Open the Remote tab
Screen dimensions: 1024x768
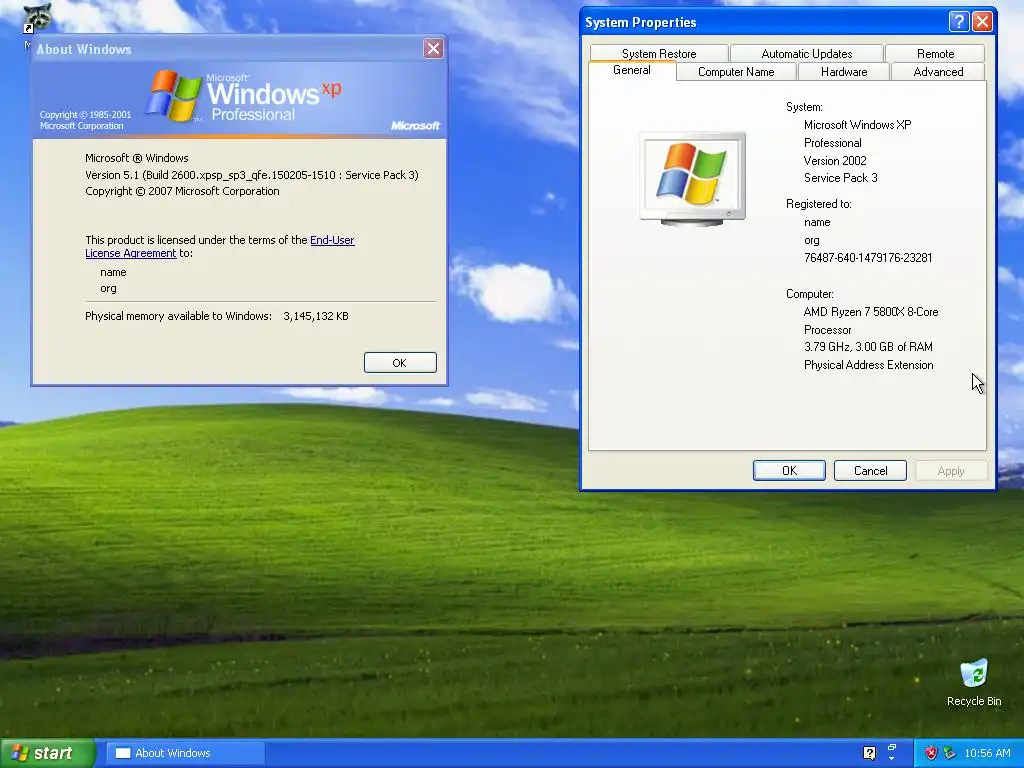(935, 54)
